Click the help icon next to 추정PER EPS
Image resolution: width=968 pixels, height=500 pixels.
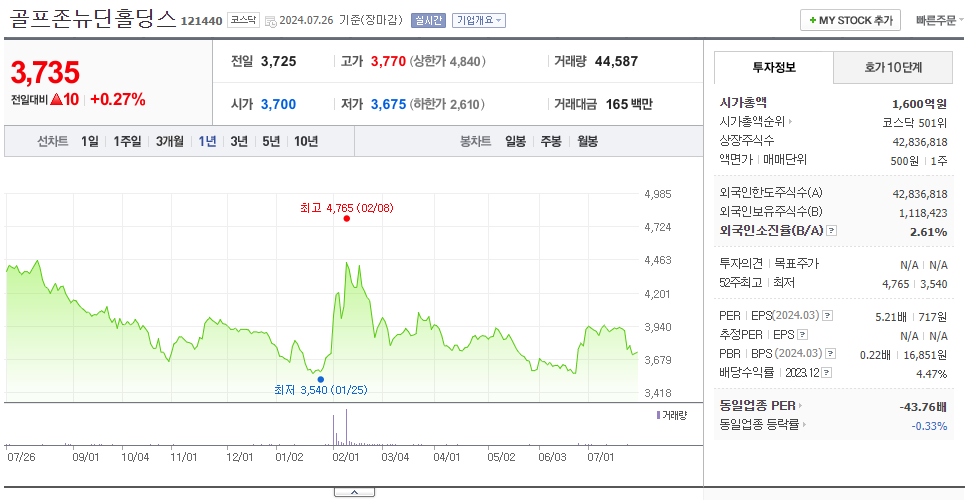tap(802, 335)
